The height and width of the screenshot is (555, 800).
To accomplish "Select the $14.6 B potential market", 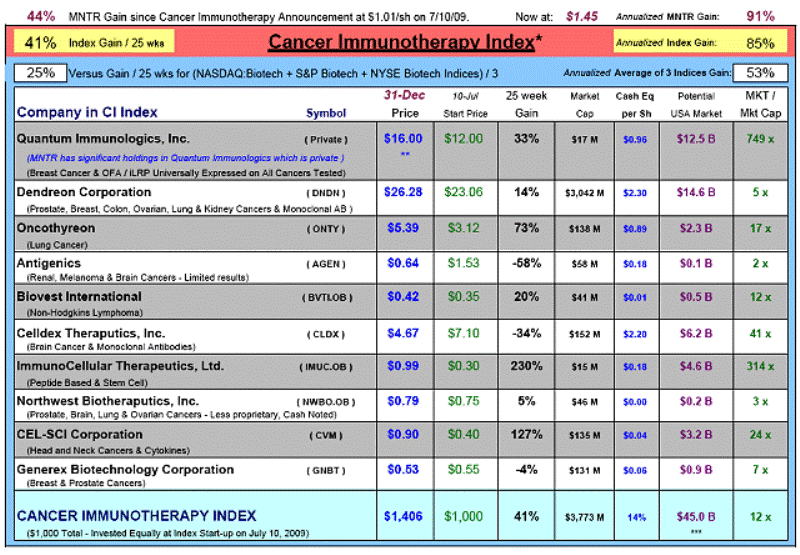I will (696, 192).
